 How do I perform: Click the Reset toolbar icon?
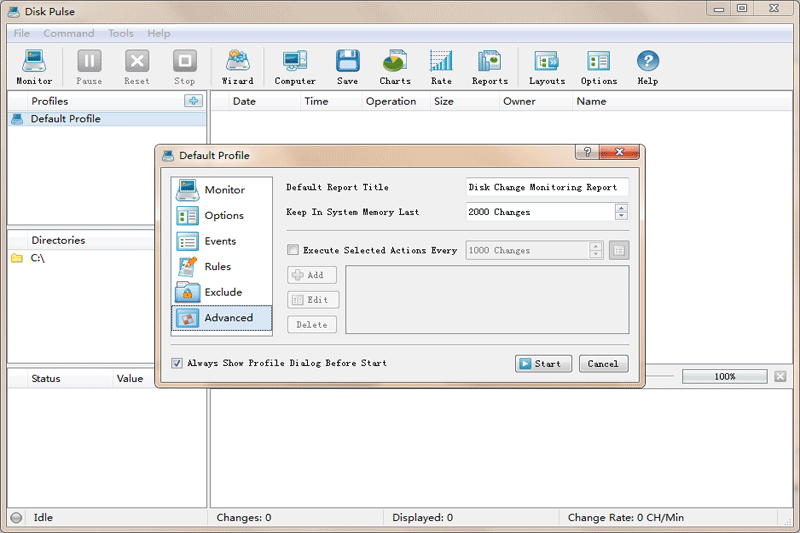tap(137, 67)
